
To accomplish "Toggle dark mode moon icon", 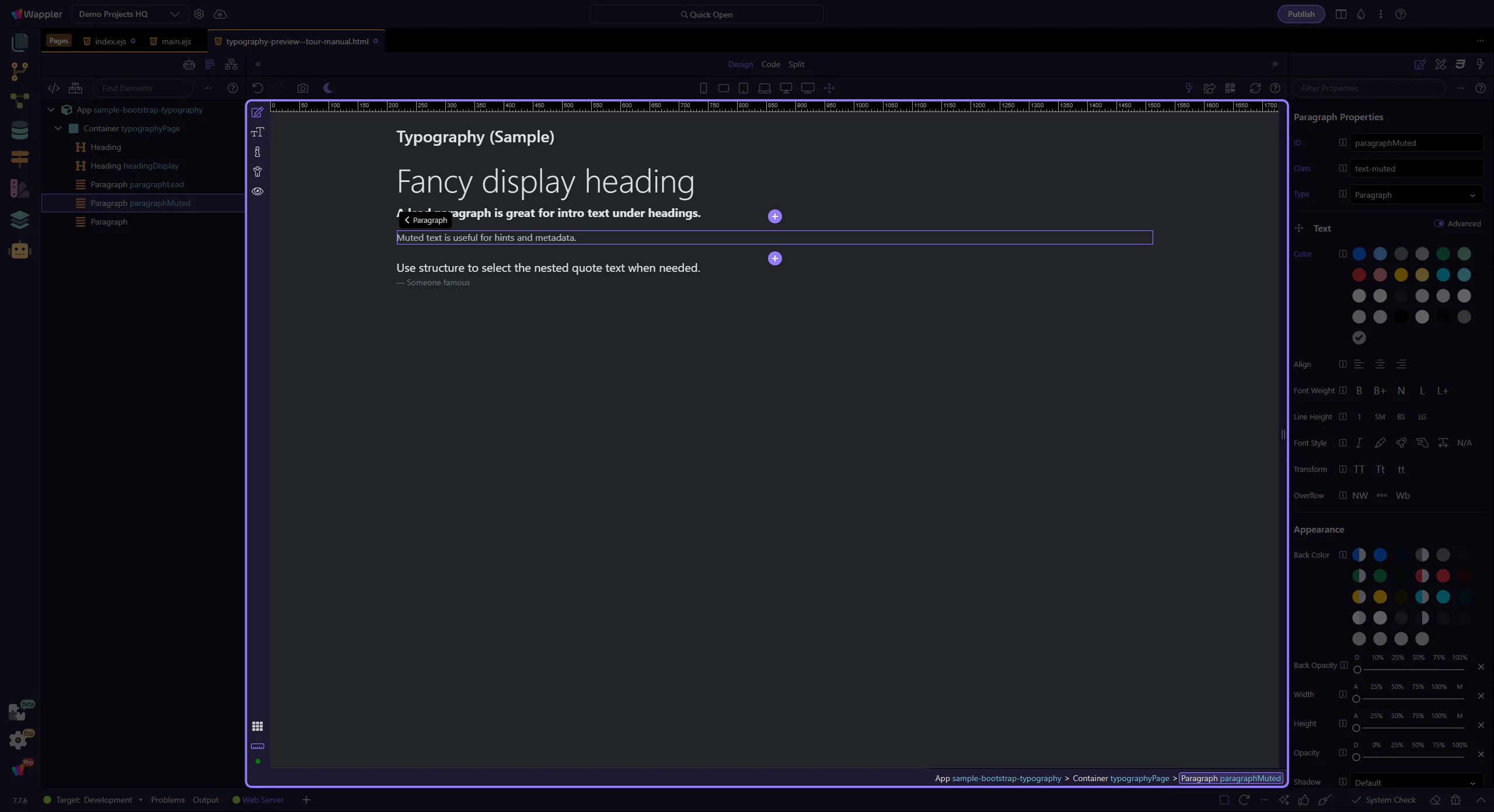I will pos(328,88).
